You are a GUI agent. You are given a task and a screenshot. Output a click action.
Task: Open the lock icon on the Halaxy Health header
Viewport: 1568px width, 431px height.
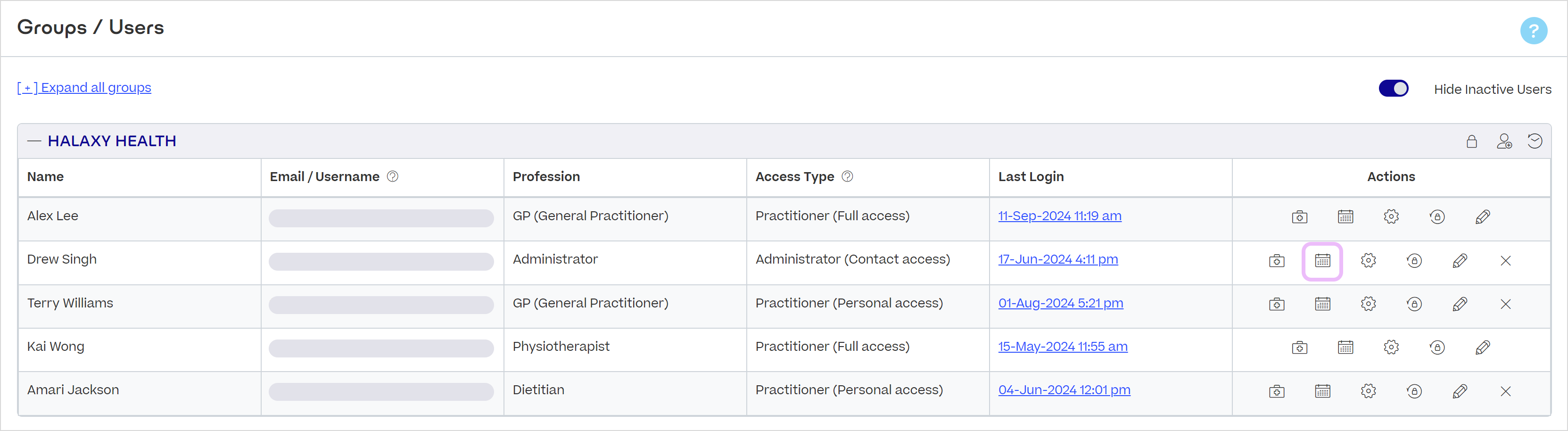(1472, 141)
